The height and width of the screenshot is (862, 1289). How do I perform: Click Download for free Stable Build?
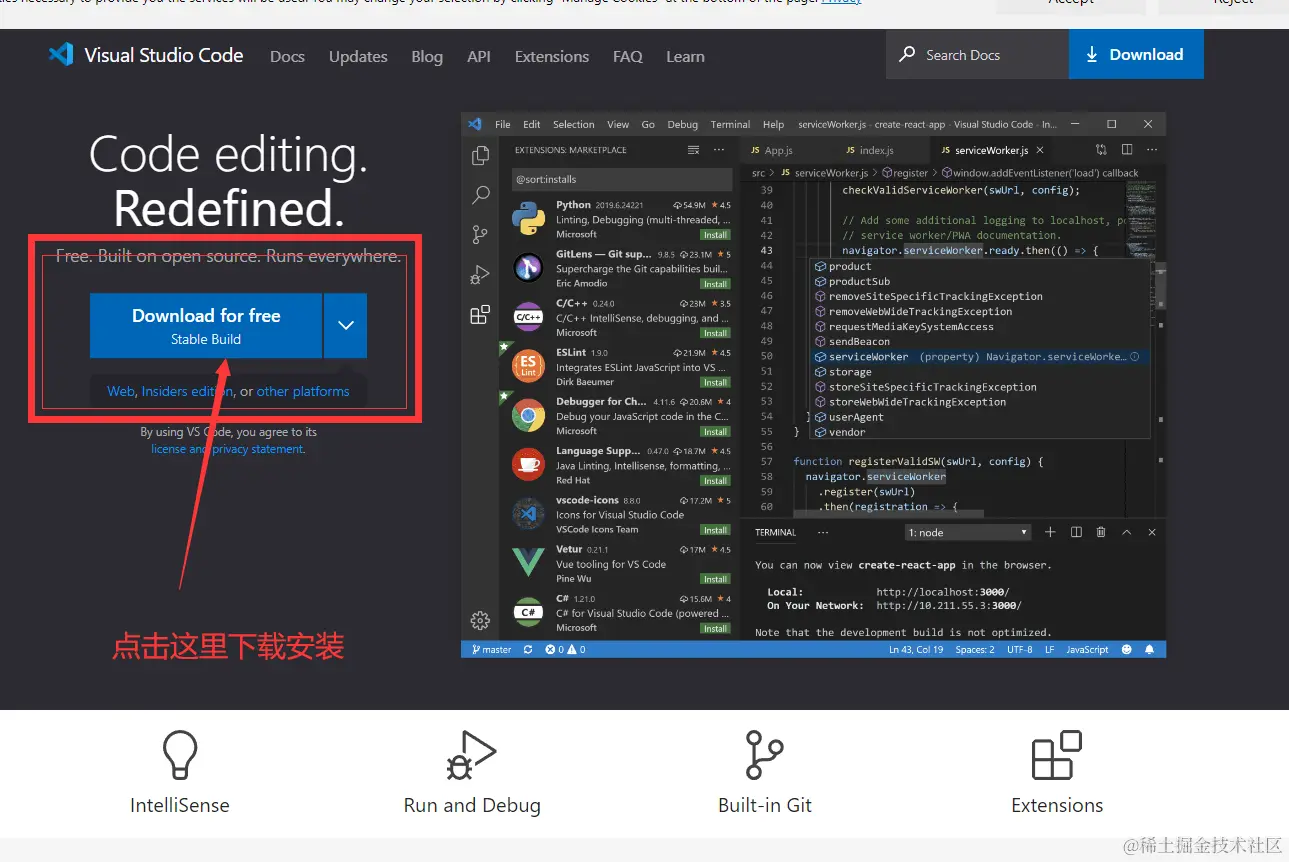click(x=206, y=325)
